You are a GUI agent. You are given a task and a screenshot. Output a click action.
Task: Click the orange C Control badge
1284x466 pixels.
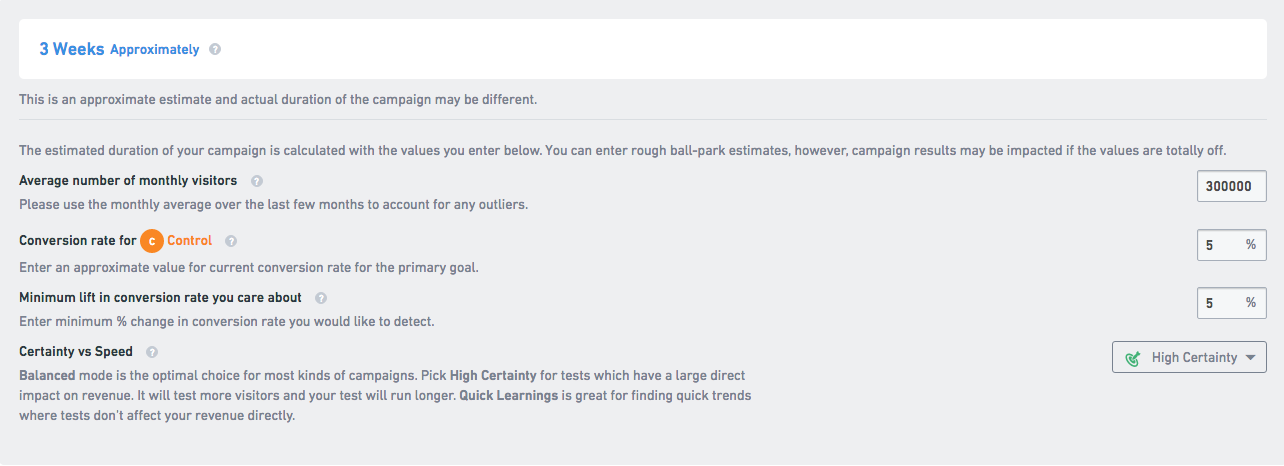pos(152,241)
